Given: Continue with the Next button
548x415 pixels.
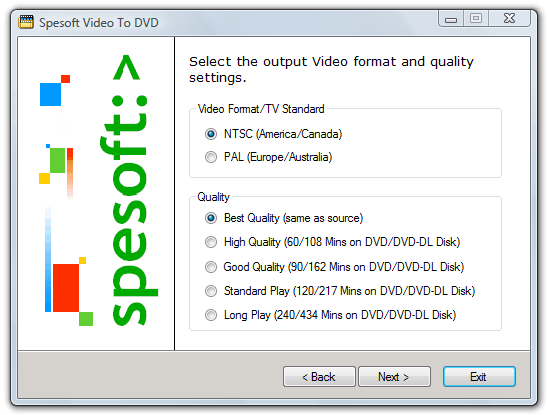Looking at the screenshot, I should (x=394, y=377).
